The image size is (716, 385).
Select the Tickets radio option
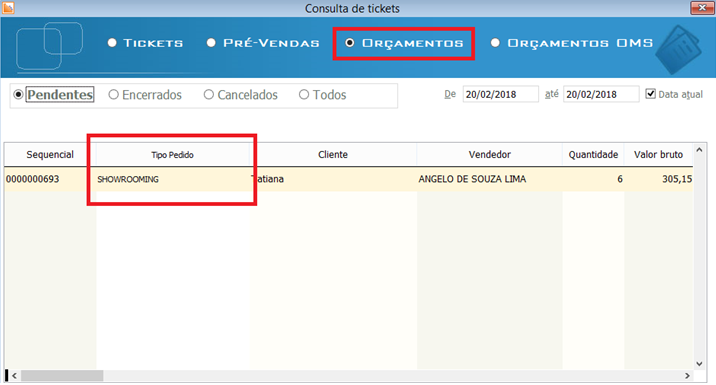[x=145, y=43]
